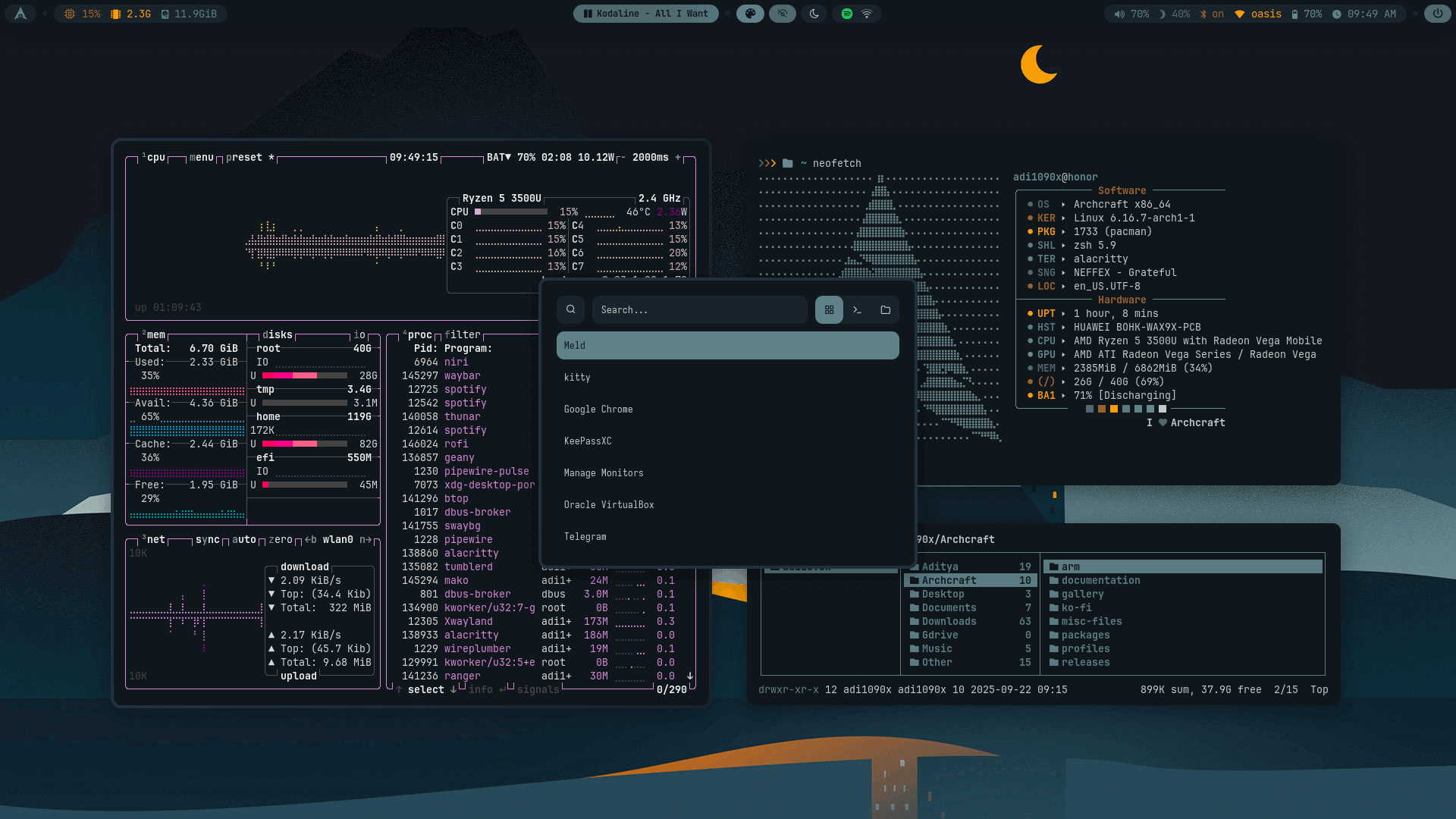Viewport: 1456px width, 819px height.
Task: Click the Spotify icon in top bar
Action: pyautogui.click(x=847, y=14)
